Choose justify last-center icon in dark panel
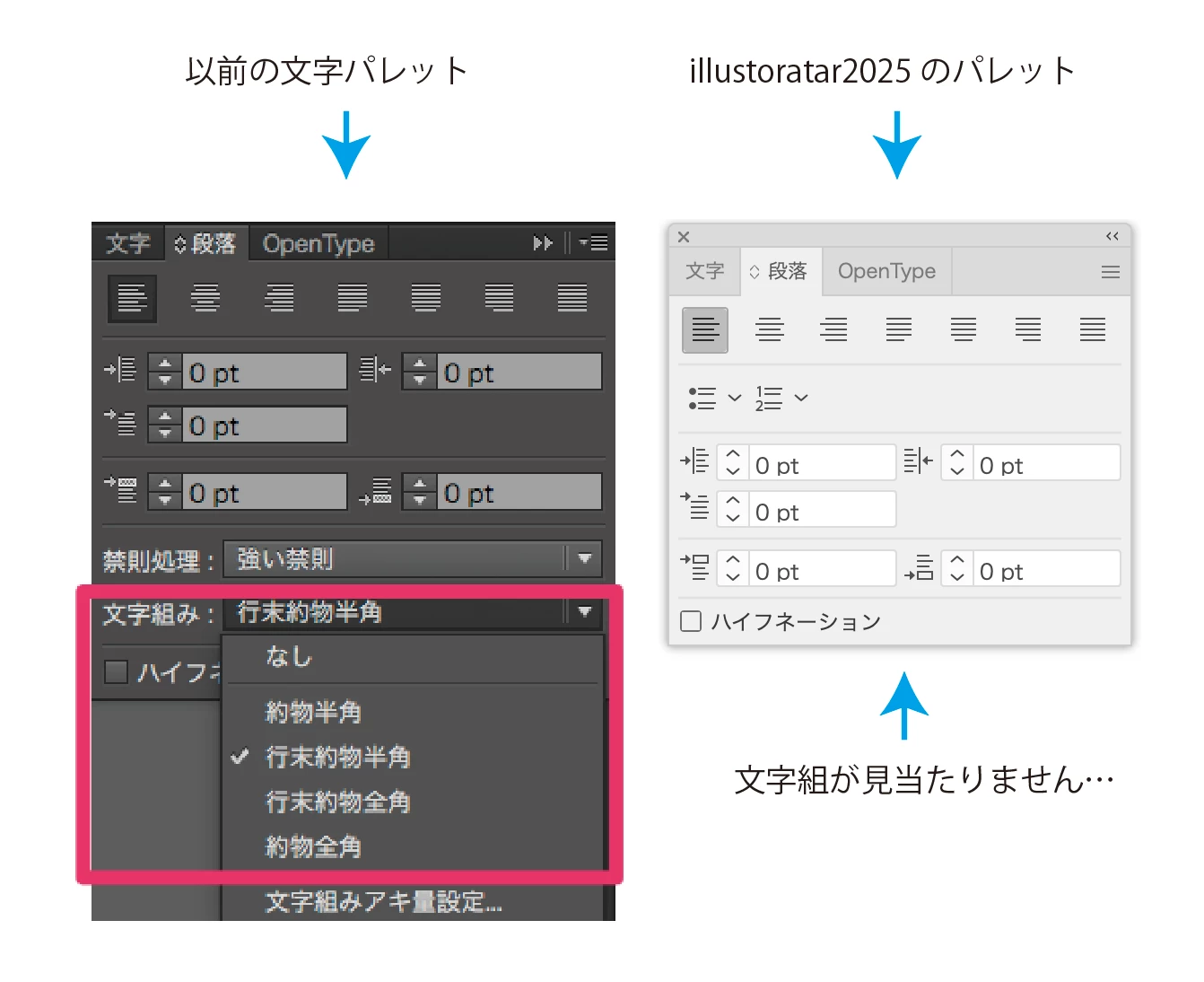 point(426,298)
